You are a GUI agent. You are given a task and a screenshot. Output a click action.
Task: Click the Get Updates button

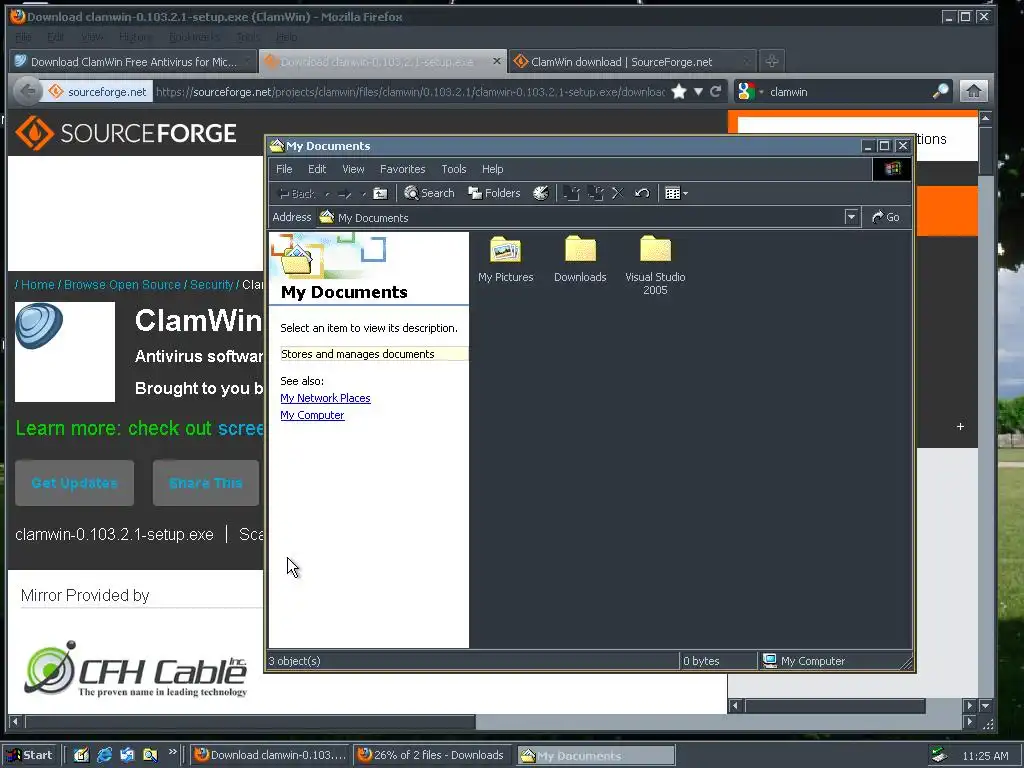click(x=74, y=483)
